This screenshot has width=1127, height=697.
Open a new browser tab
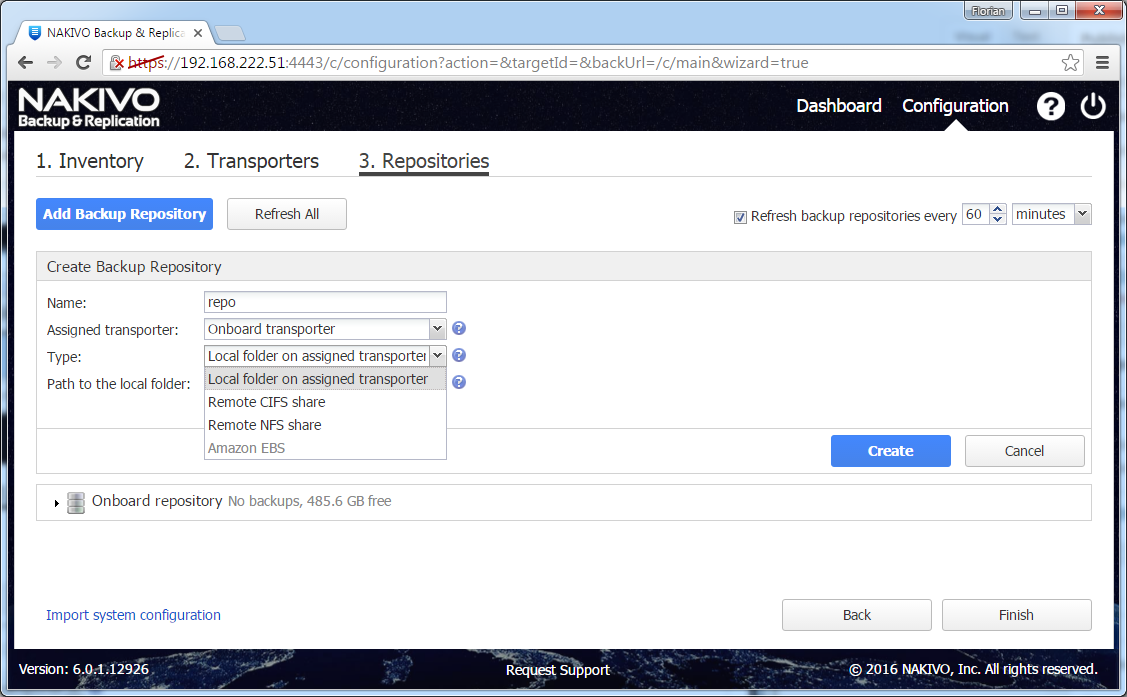230,33
